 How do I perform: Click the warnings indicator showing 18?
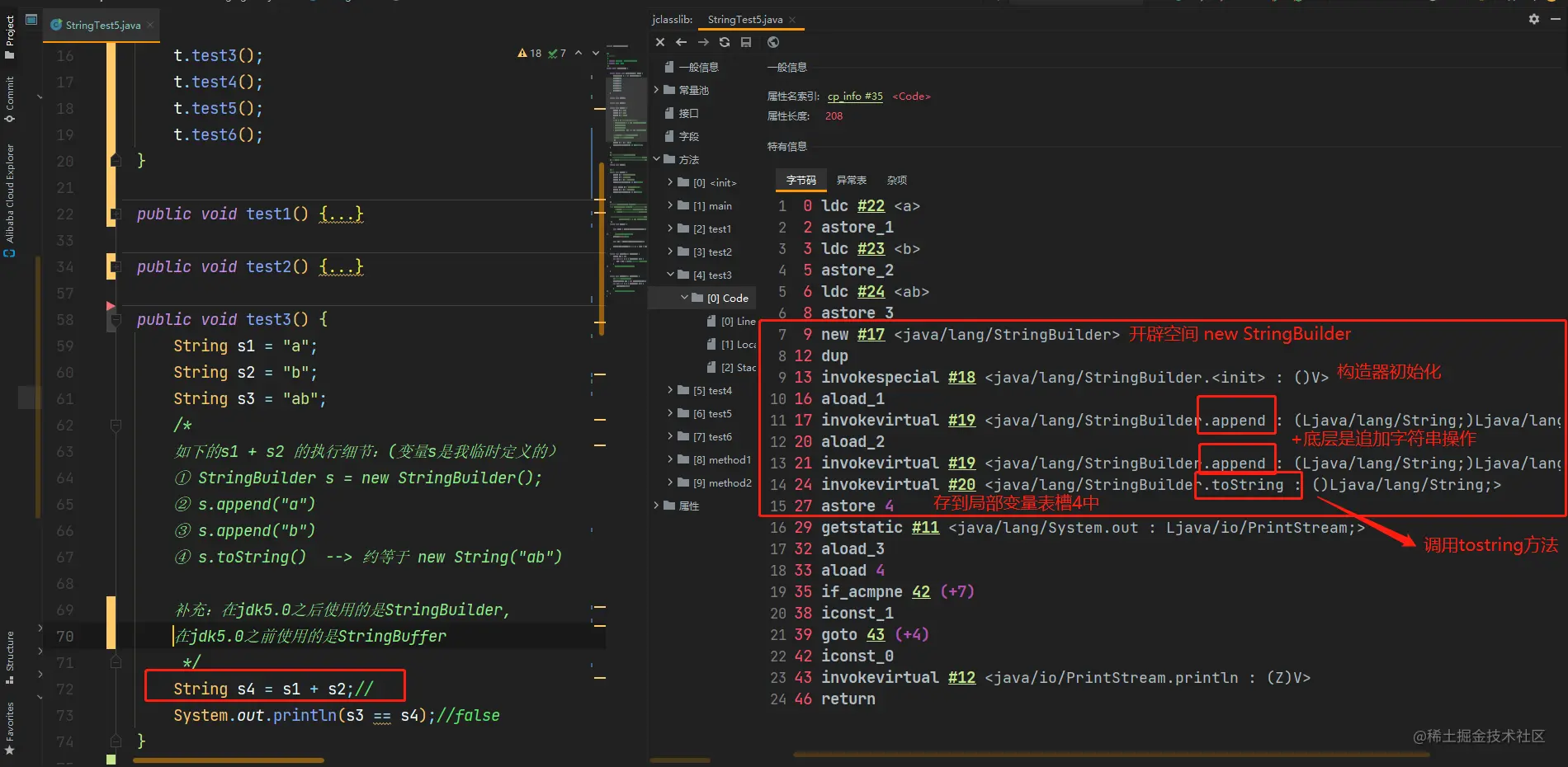(x=530, y=54)
